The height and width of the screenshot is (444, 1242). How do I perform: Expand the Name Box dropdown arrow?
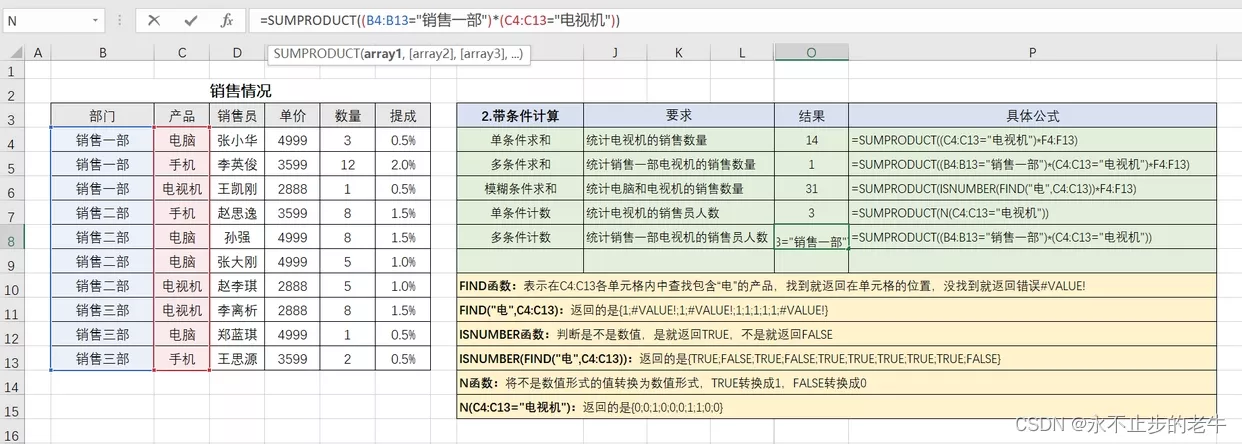(x=95, y=20)
